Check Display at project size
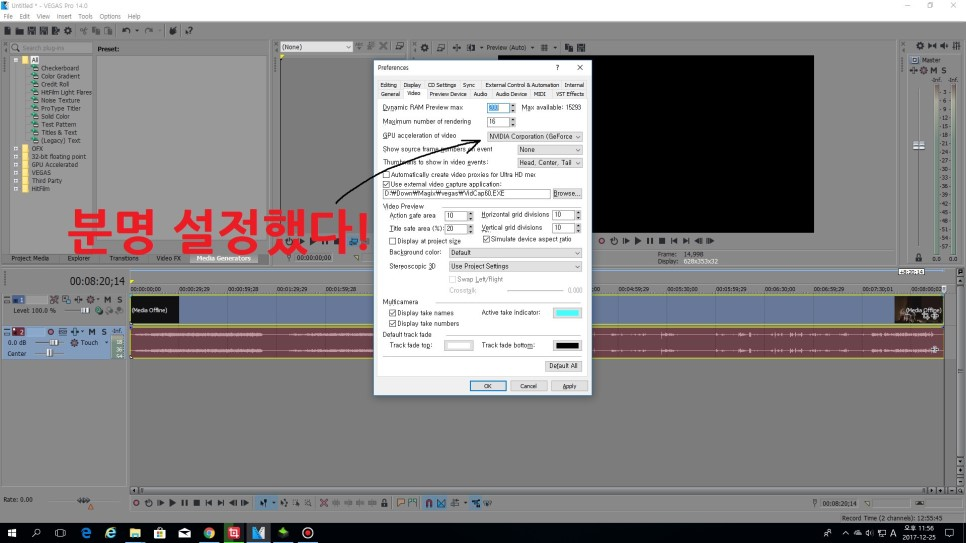 392,241
